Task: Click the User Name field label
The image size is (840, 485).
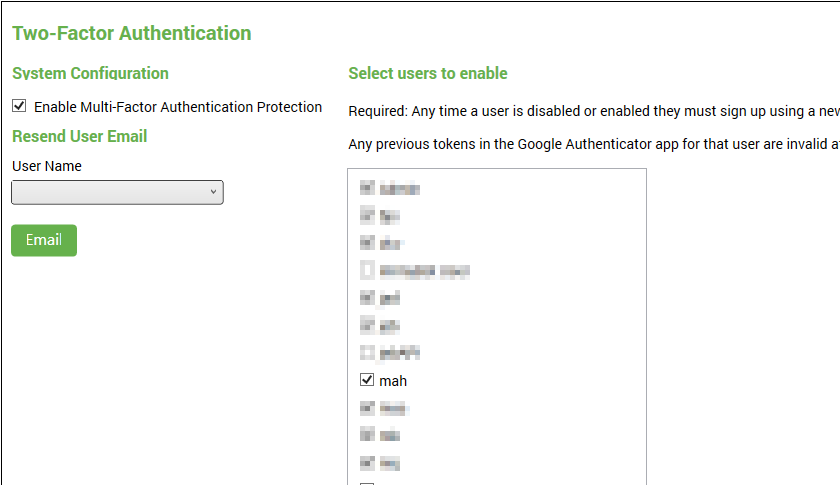Action: [47, 166]
